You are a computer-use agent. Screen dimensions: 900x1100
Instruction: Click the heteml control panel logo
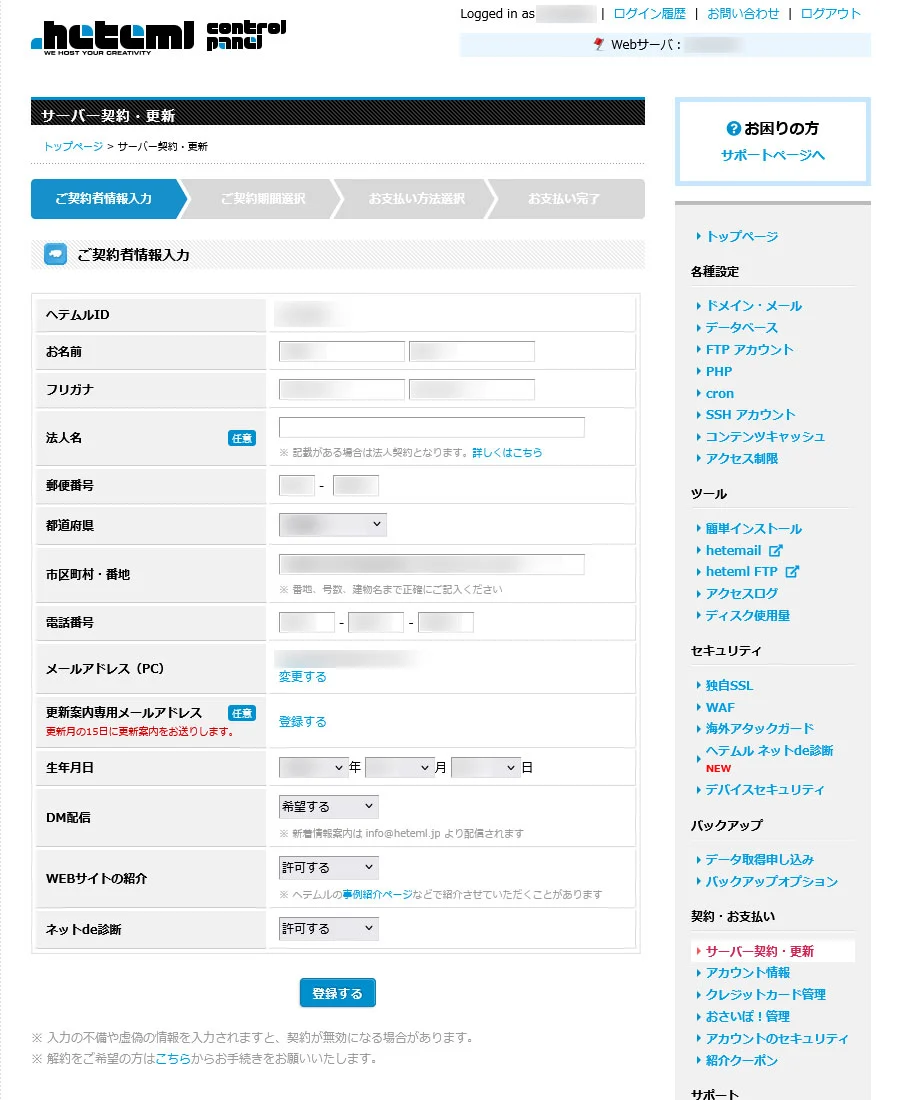158,36
